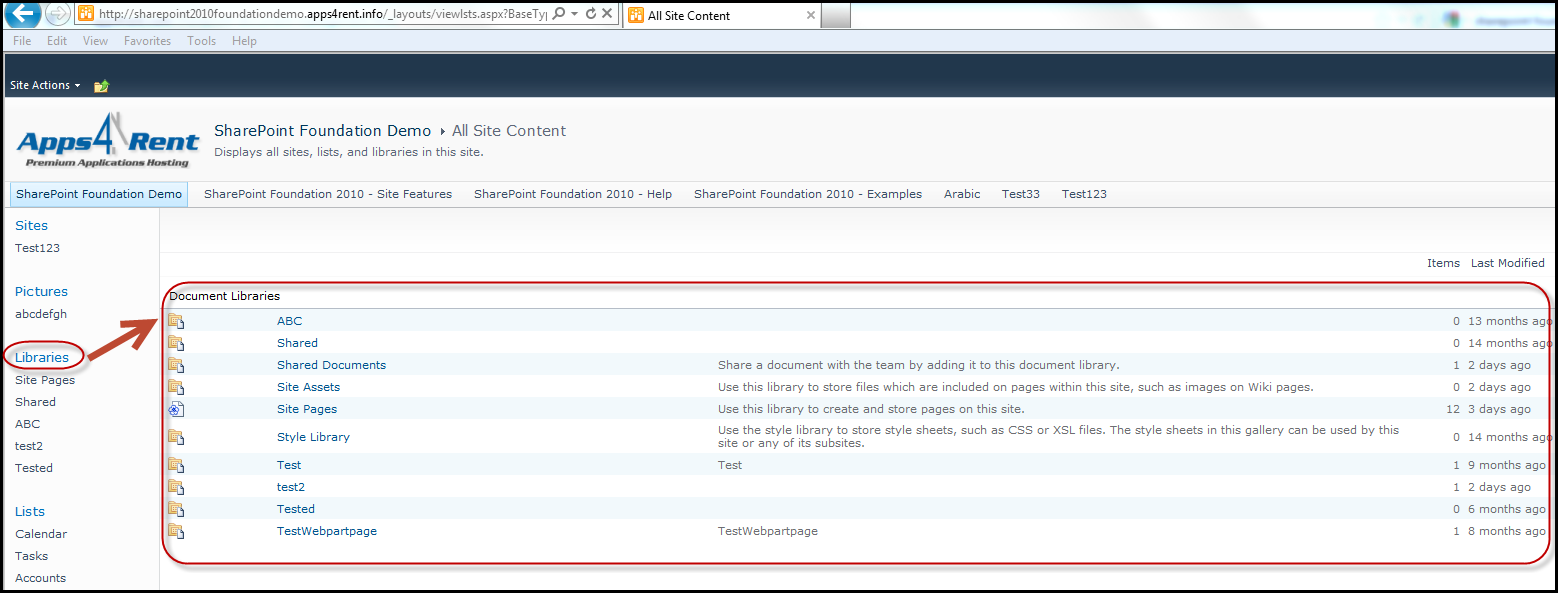The image size is (1558, 593).
Task: Click the Apps4Rent logo
Action: [108, 140]
